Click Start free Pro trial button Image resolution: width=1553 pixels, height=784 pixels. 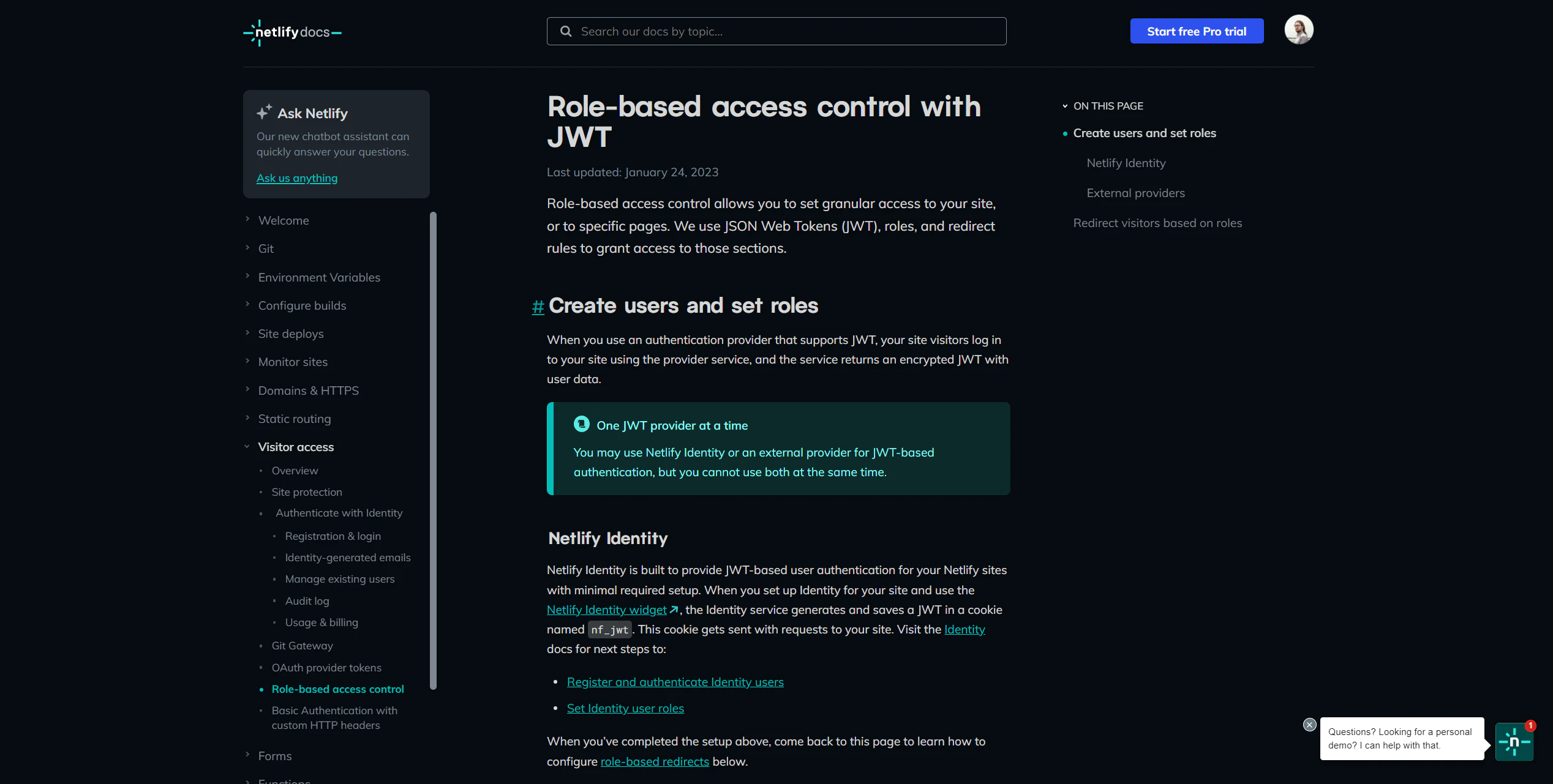(x=1197, y=31)
